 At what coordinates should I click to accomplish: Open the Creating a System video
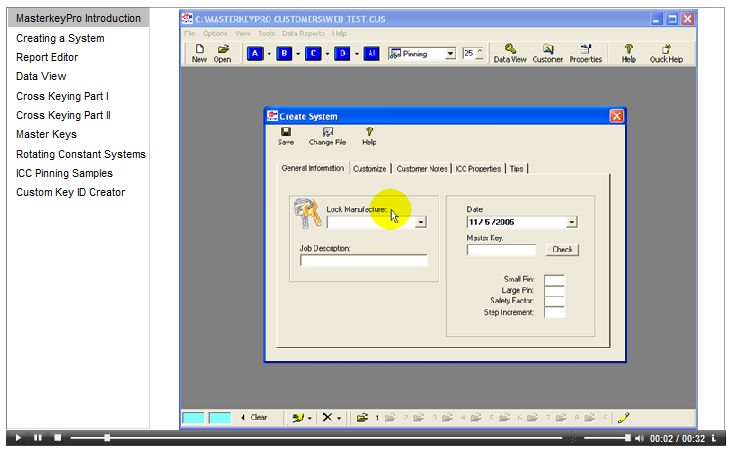pos(60,38)
